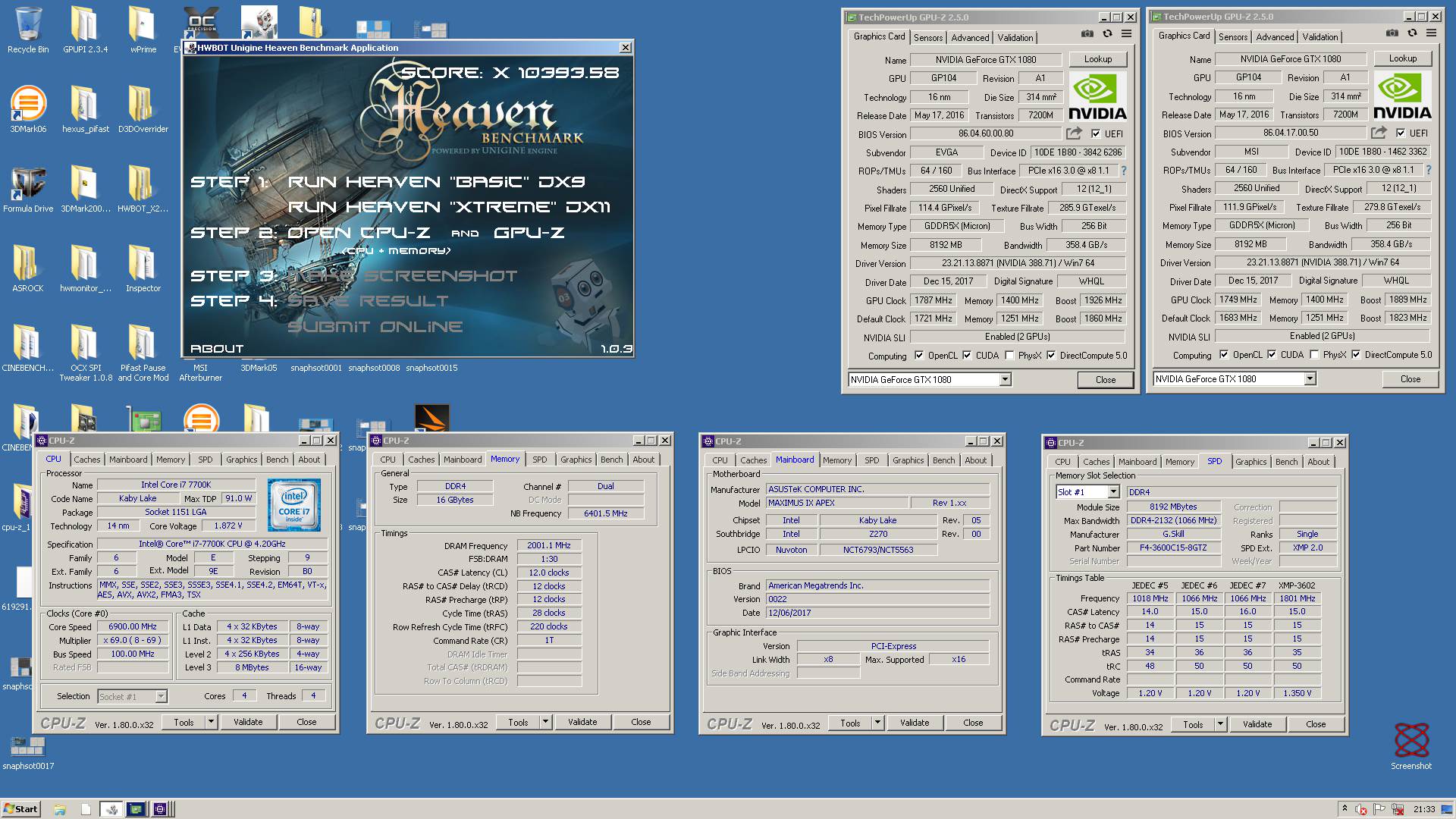Click Tools button in CPU-Z SPD window
The image size is (1456, 819).
coord(1193,724)
